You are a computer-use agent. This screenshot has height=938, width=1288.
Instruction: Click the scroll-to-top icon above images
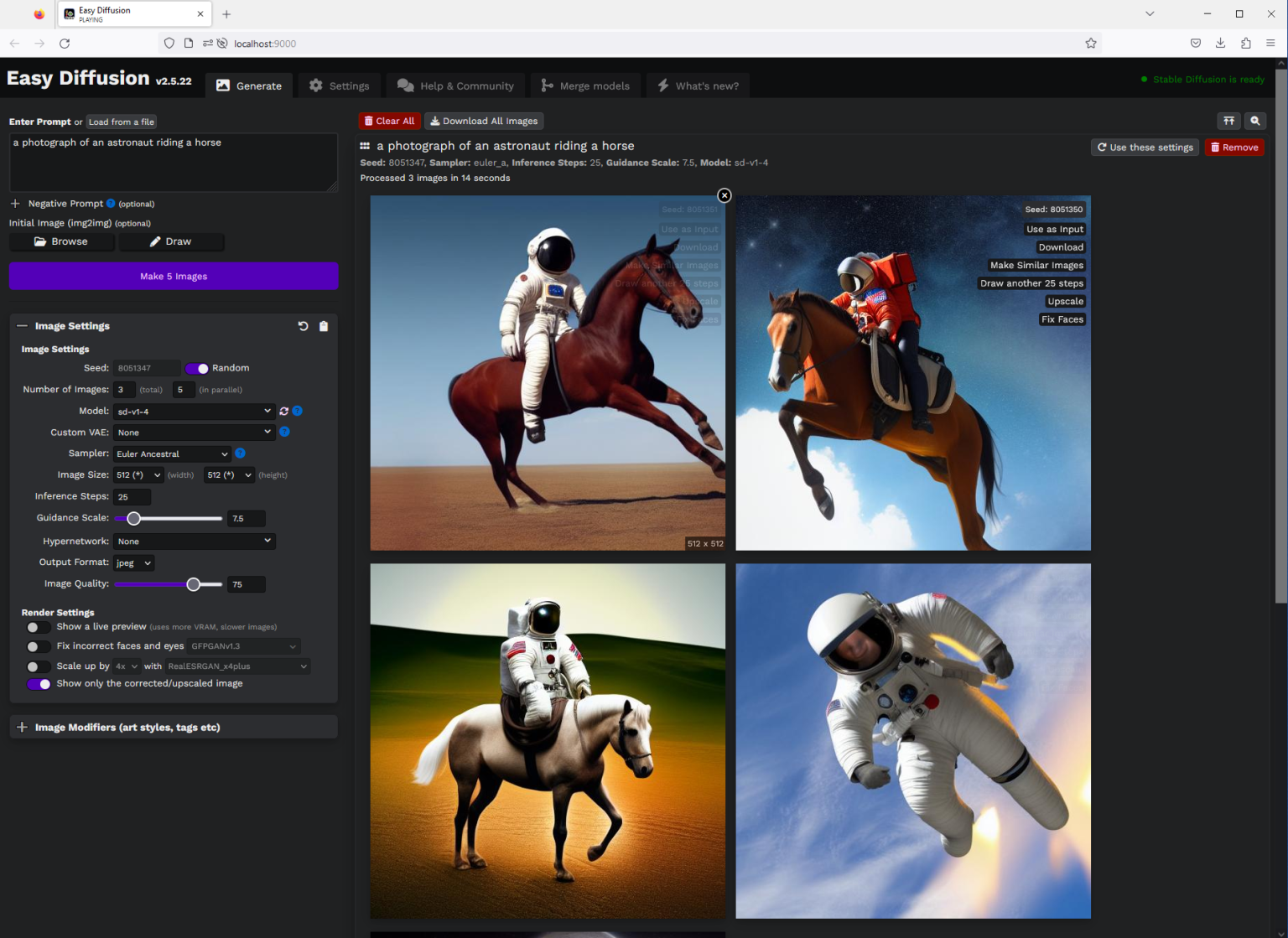(x=1228, y=121)
